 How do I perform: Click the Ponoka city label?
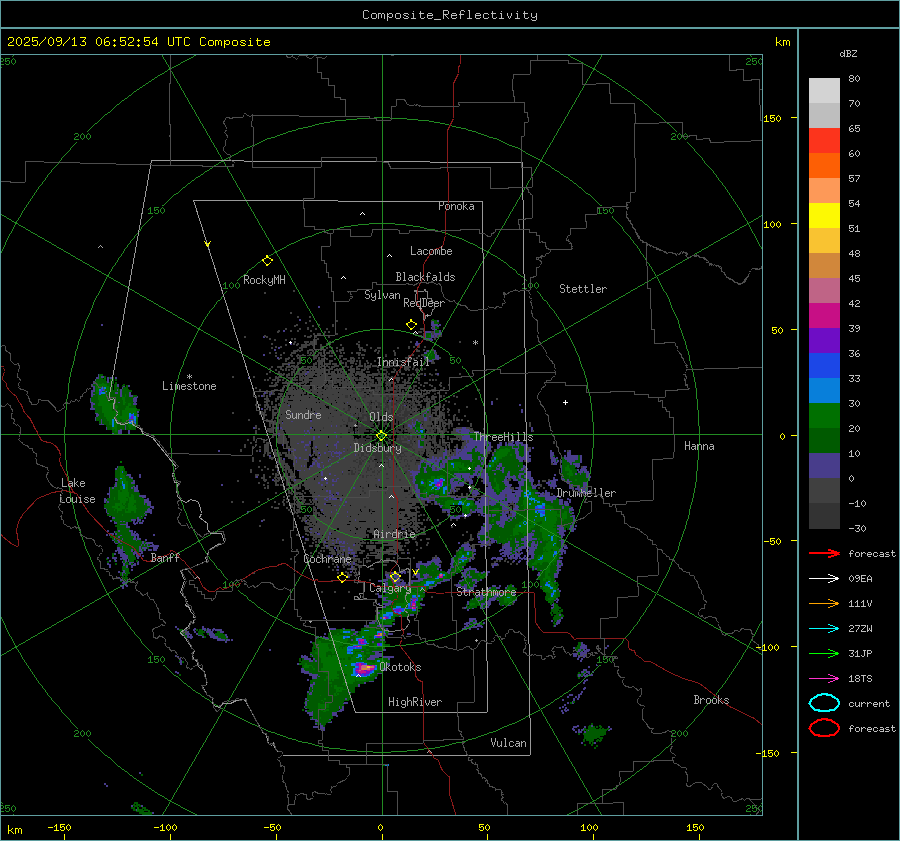(x=456, y=206)
